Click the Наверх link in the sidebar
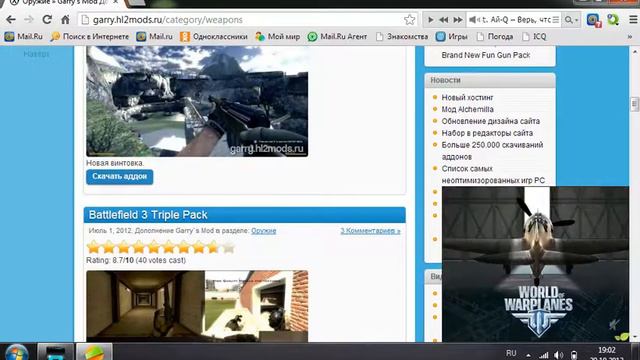Viewport: 640px width, 360px height. coord(36,53)
